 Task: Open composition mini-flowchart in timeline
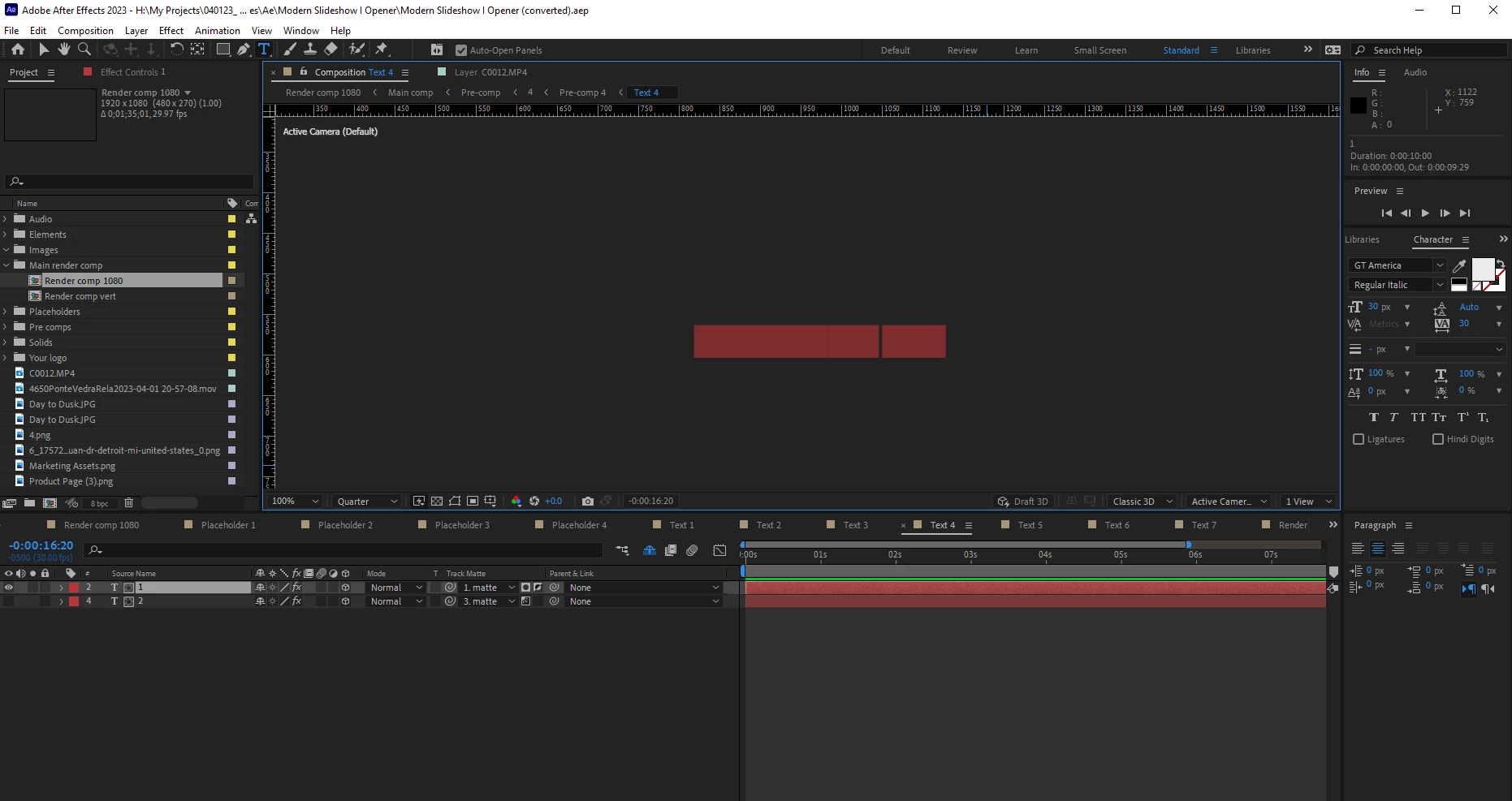[x=622, y=550]
